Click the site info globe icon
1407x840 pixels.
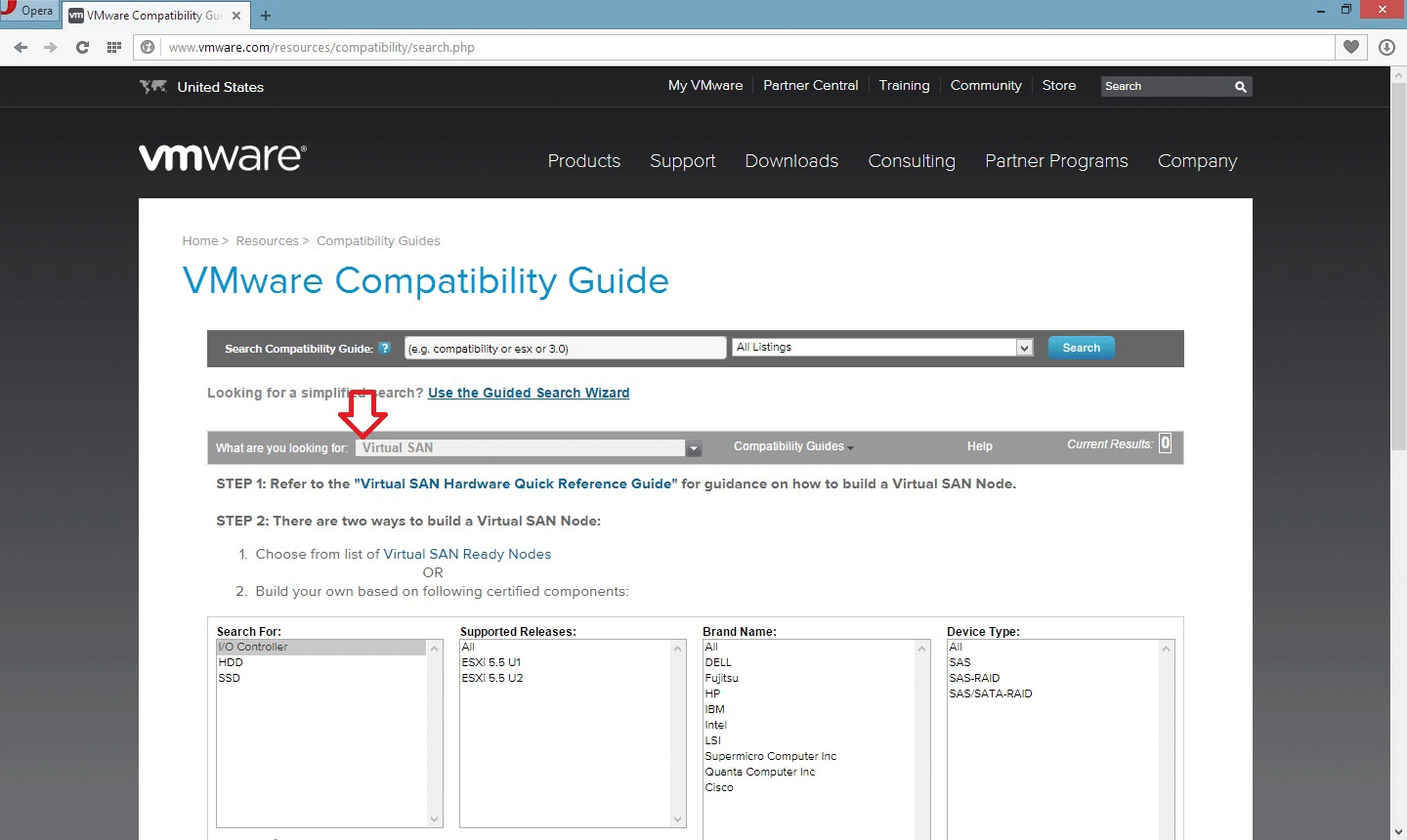tap(148, 47)
